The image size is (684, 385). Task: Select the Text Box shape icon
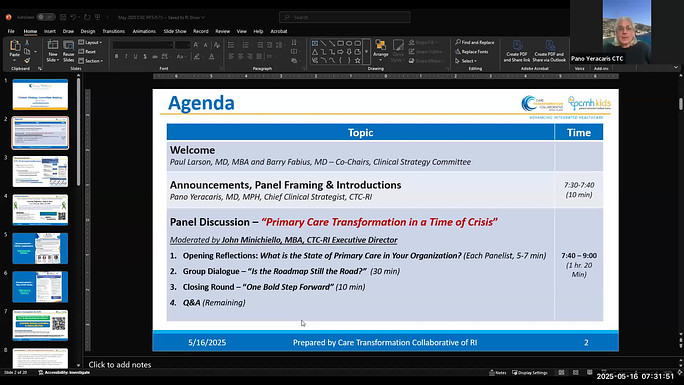pyautogui.click(x=315, y=43)
